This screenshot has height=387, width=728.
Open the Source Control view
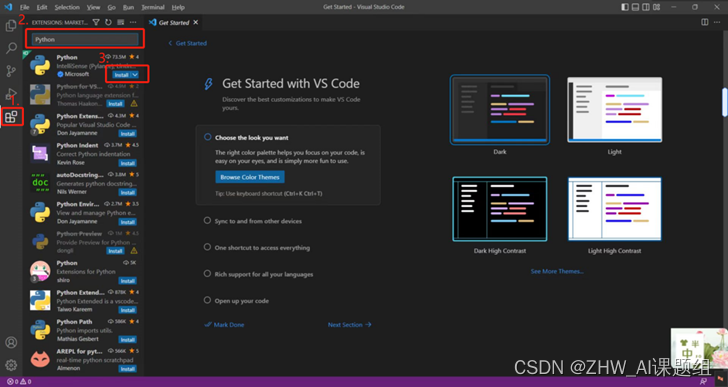[x=11, y=71]
